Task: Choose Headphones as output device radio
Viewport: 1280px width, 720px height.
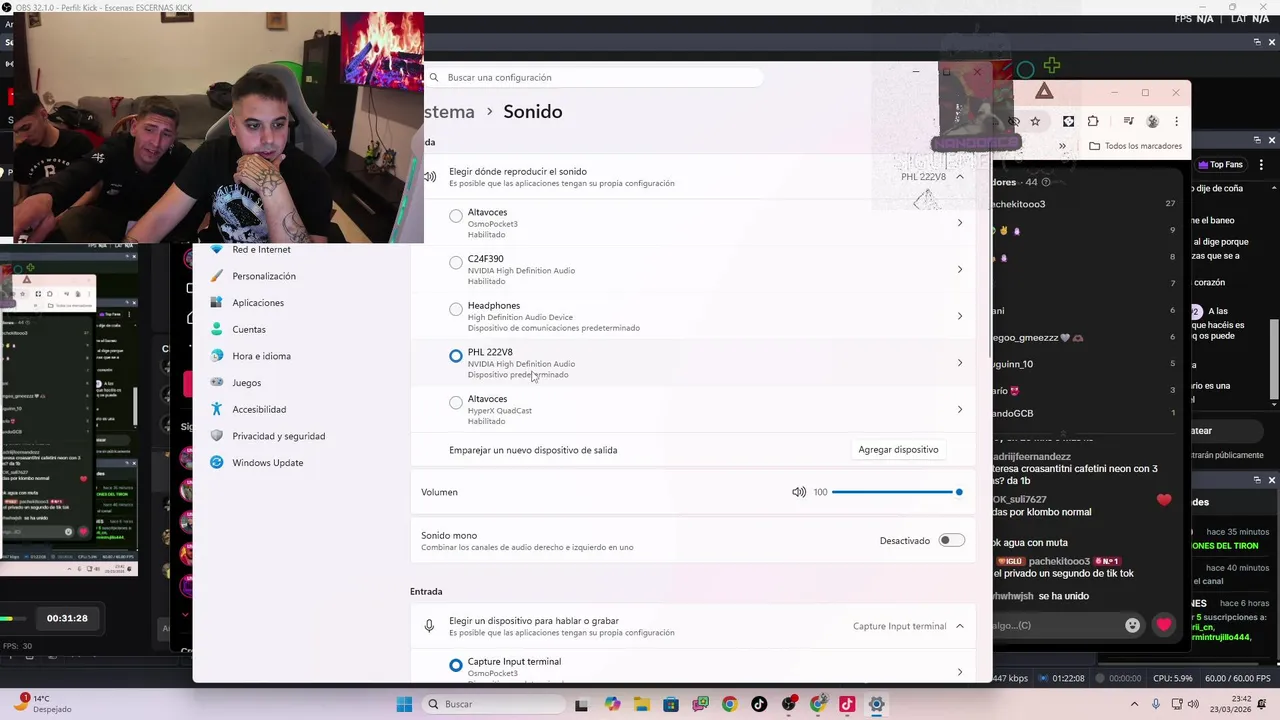Action: (456, 309)
